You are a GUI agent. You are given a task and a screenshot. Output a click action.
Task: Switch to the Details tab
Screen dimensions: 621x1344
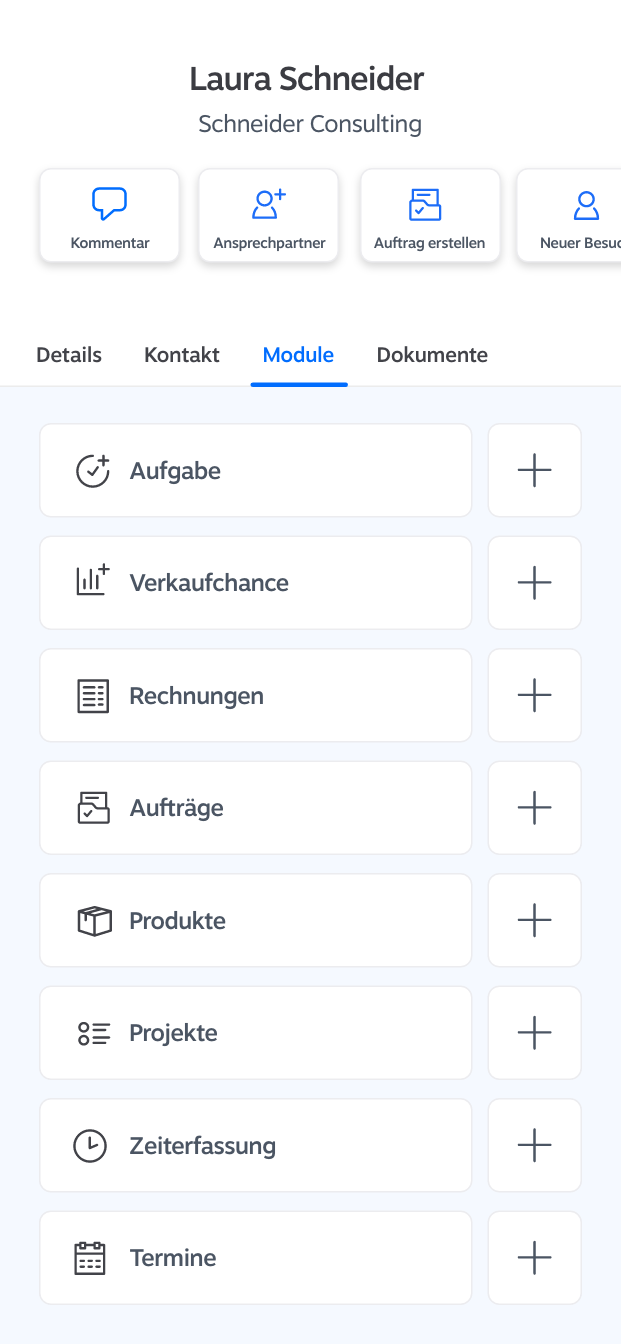(69, 355)
